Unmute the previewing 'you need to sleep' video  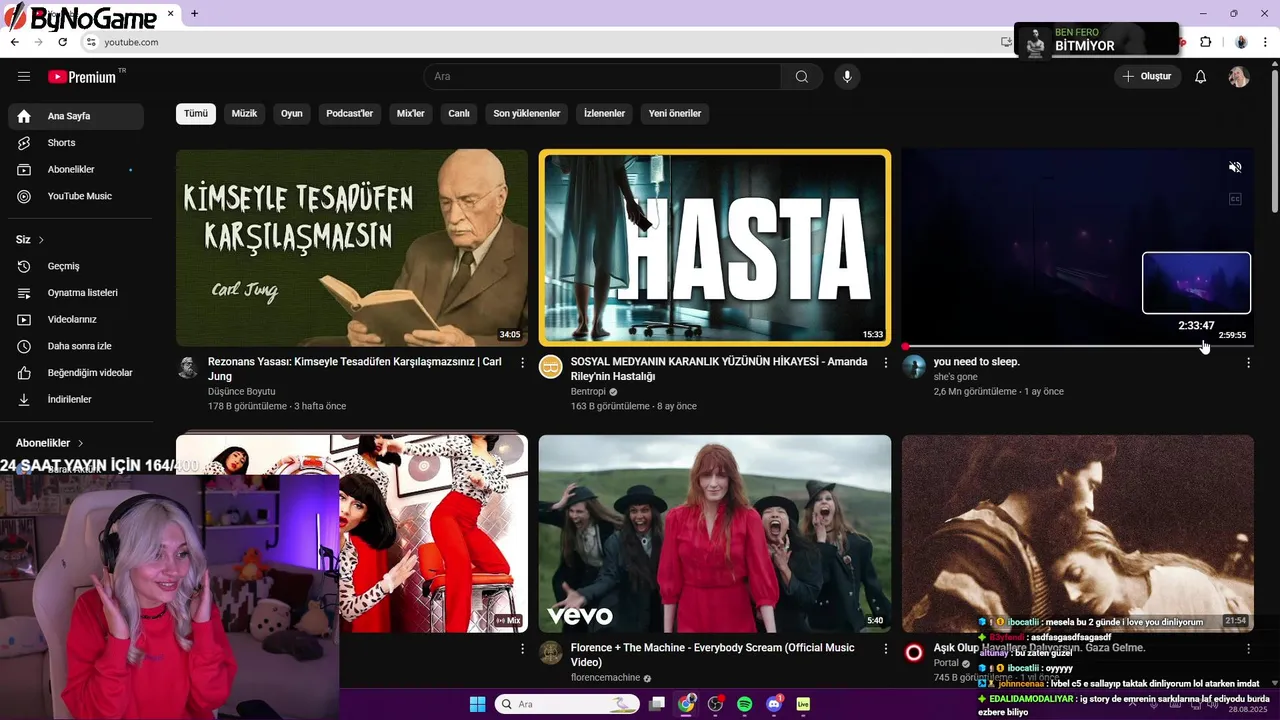pyautogui.click(x=1235, y=167)
